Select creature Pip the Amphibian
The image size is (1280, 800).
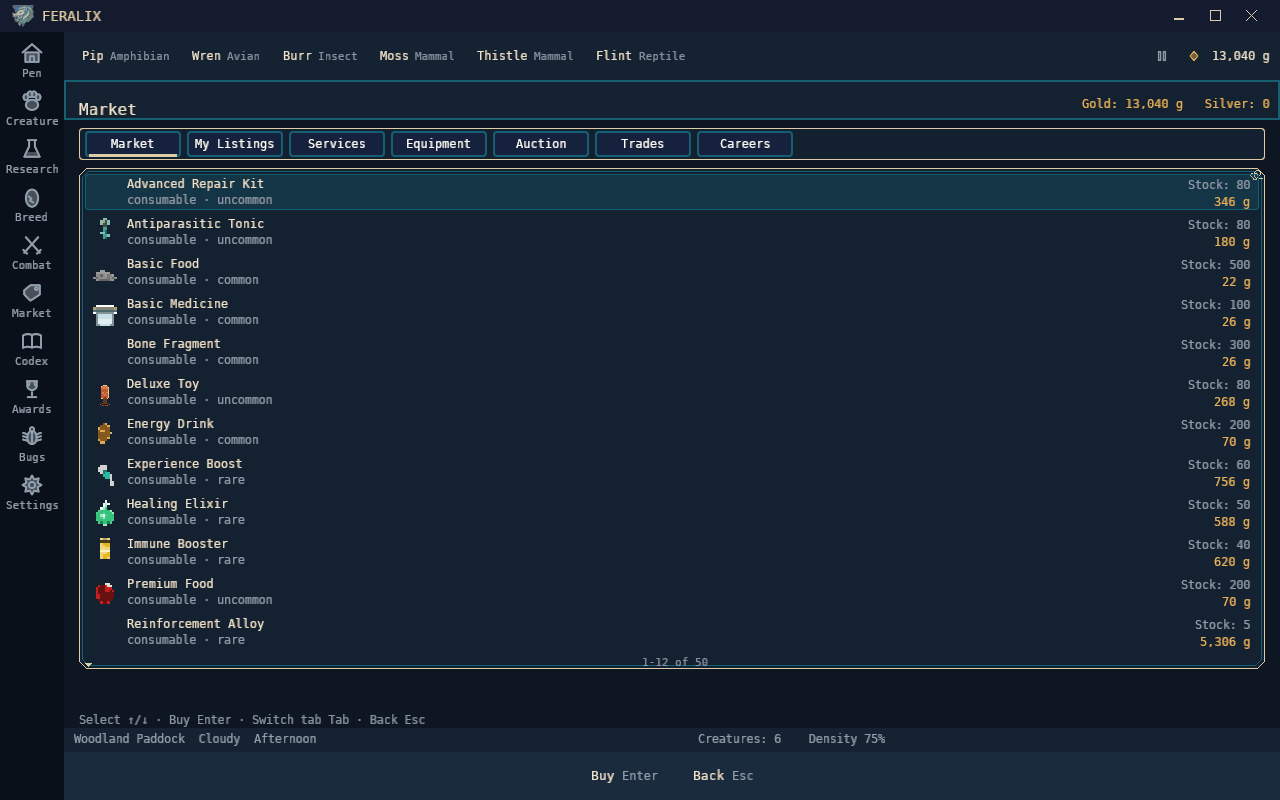126,56
